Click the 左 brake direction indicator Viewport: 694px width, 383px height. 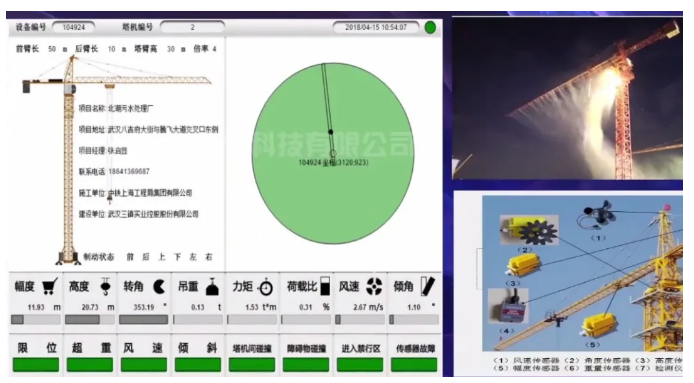[193, 257]
